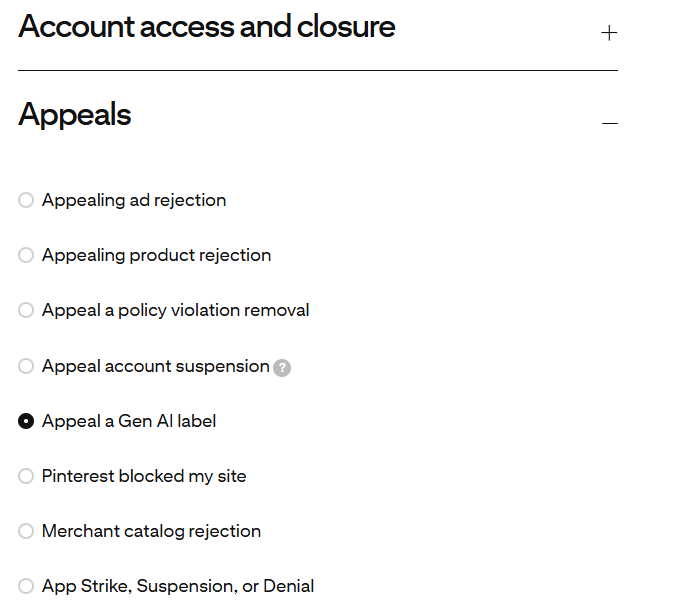Click 'Appealing product rejection' option text

click(156, 256)
